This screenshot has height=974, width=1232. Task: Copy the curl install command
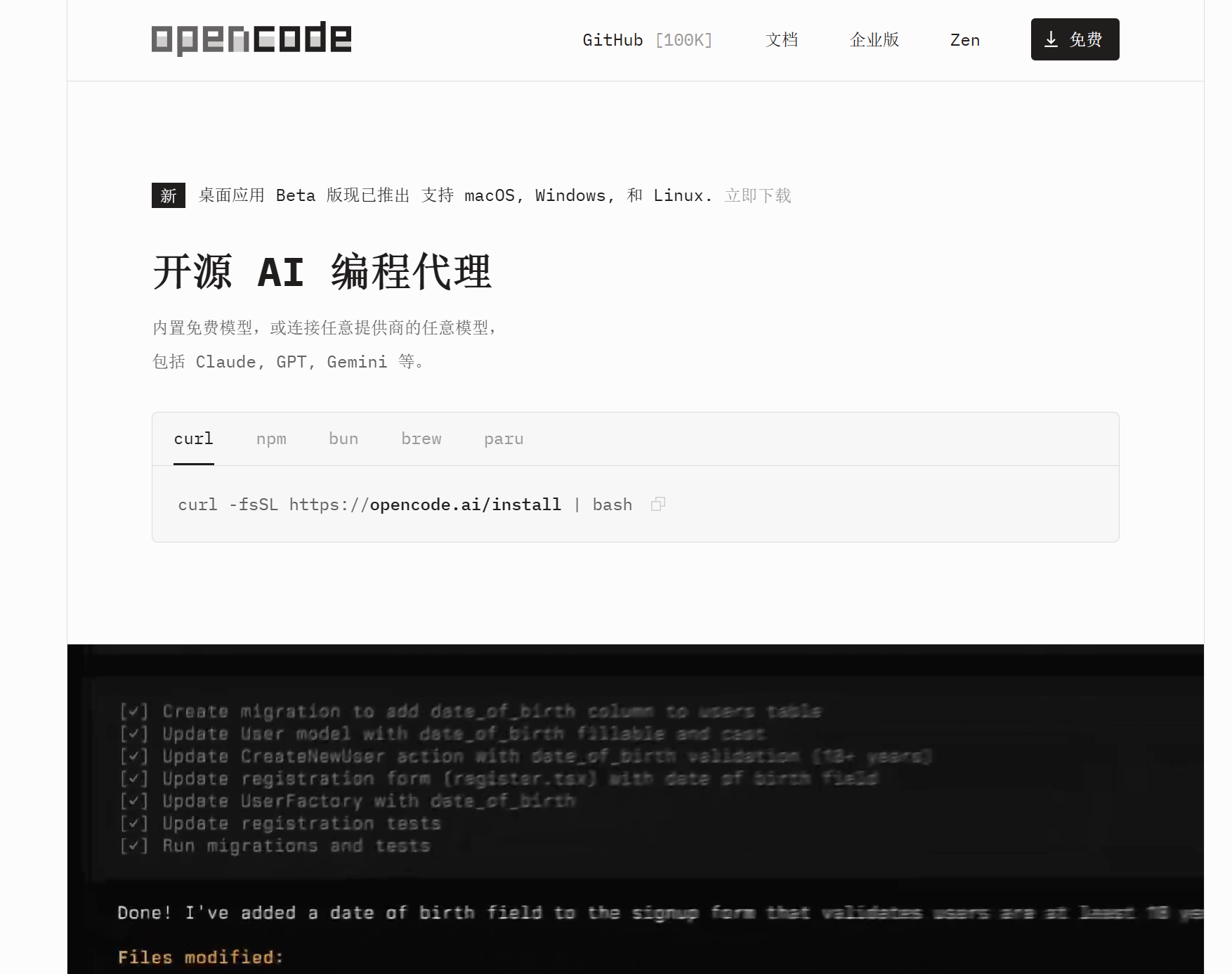pyautogui.click(x=657, y=505)
